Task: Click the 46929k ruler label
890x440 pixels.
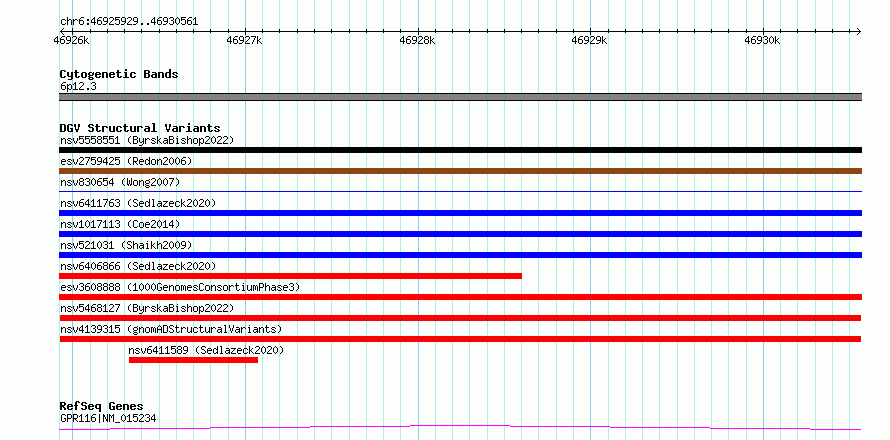Action: point(589,40)
